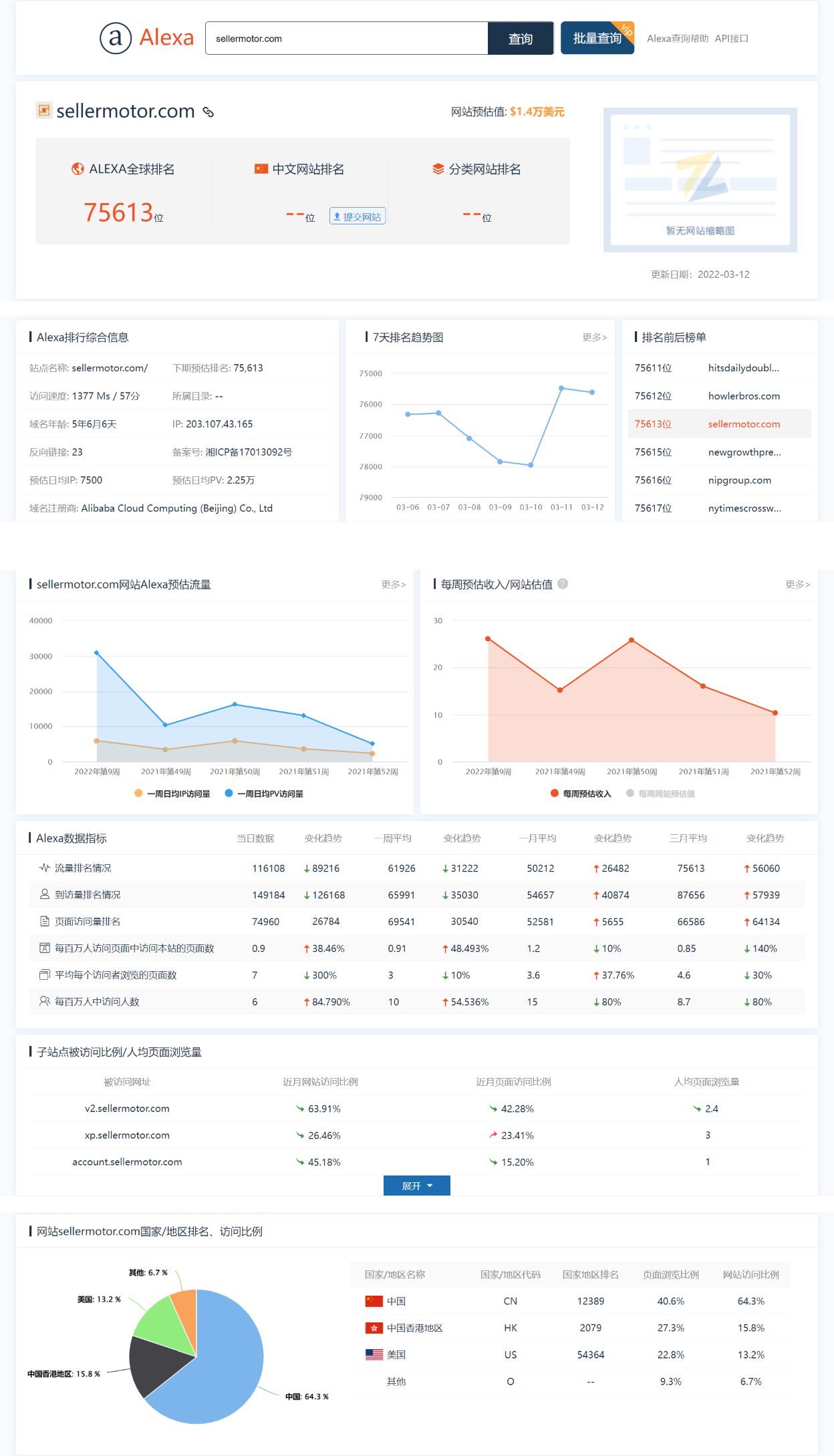Toggle the 每周预估收入 legend item

(581, 793)
